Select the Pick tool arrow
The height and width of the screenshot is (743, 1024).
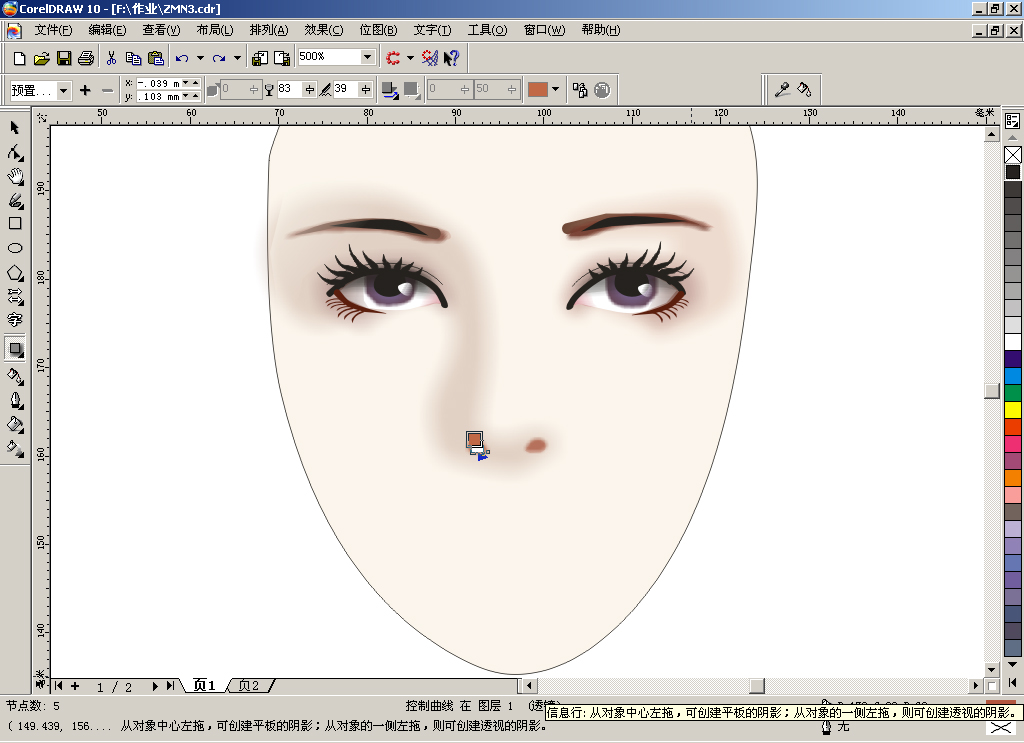(x=14, y=128)
